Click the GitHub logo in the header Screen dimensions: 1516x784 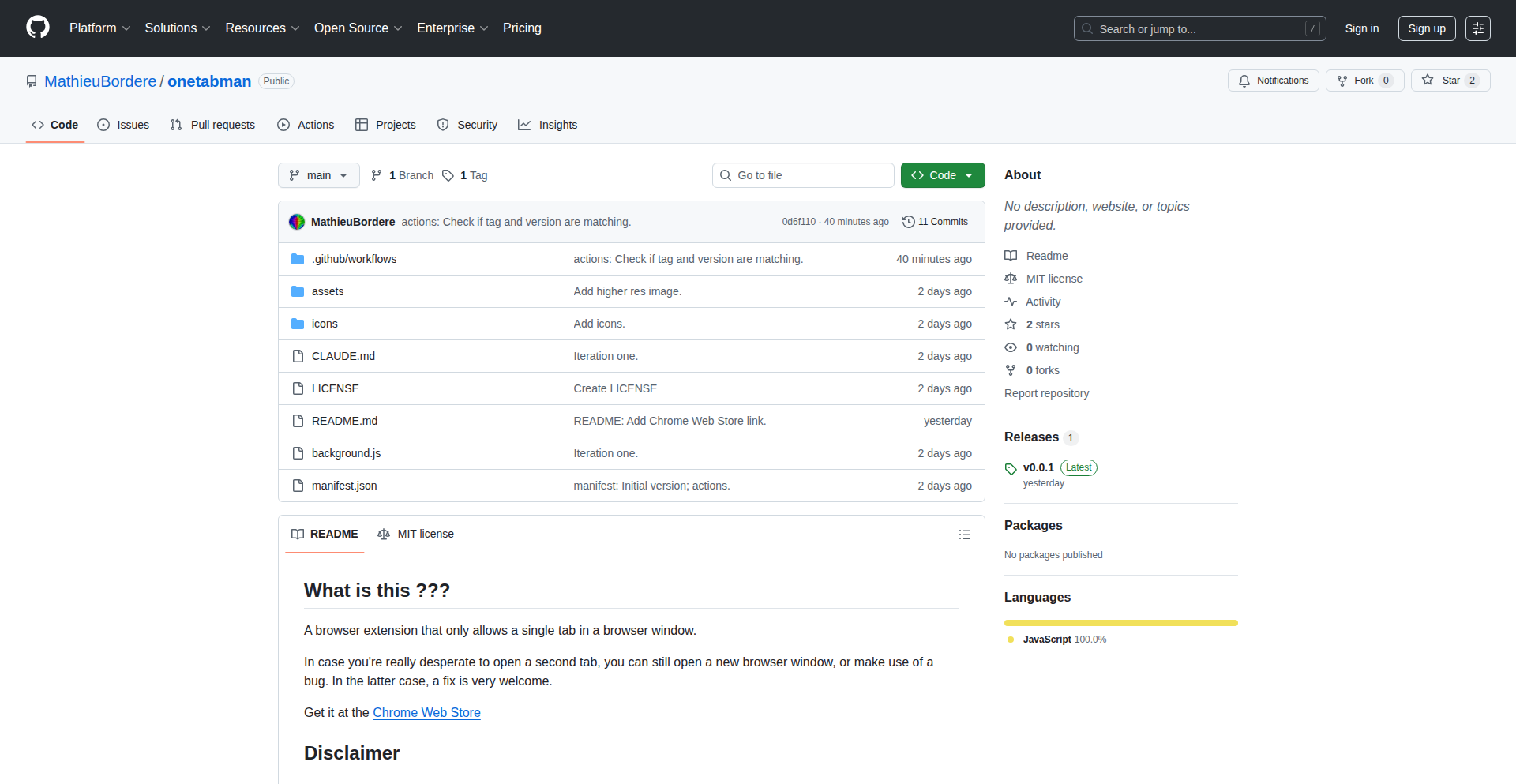[x=38, y=28]
